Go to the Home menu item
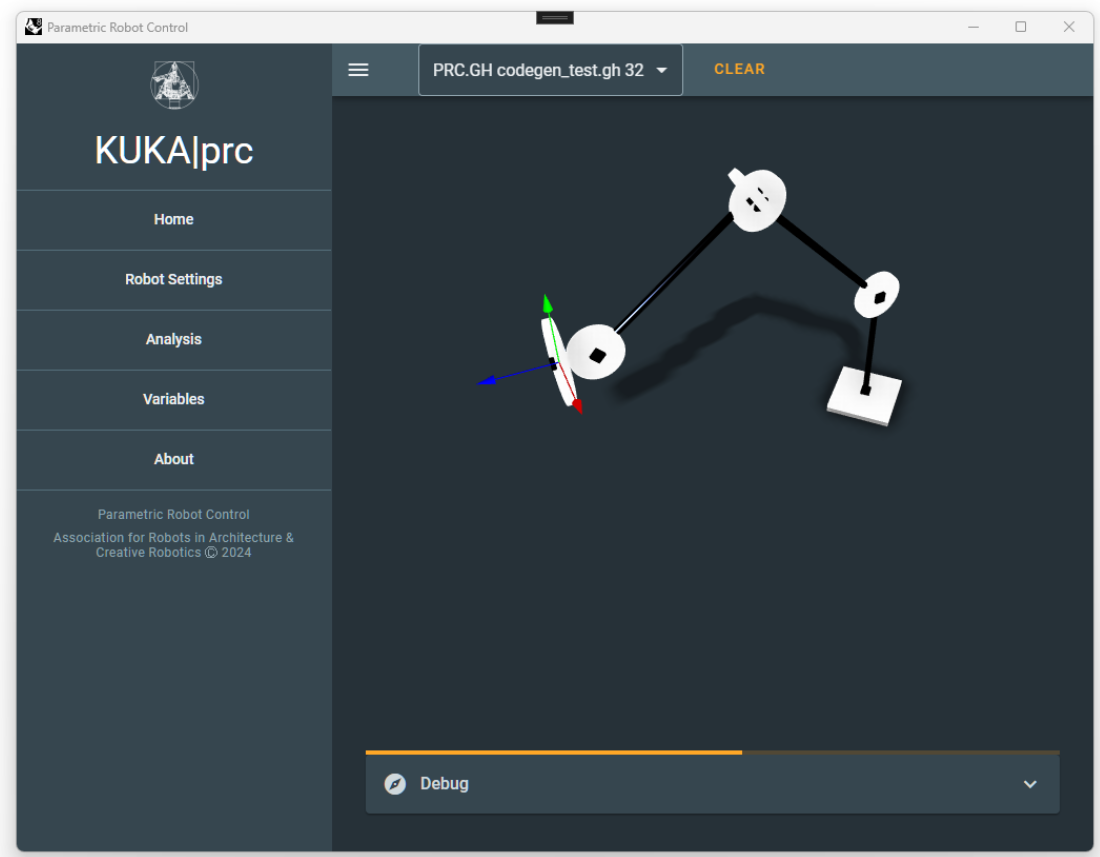 (x=174, y=220)
